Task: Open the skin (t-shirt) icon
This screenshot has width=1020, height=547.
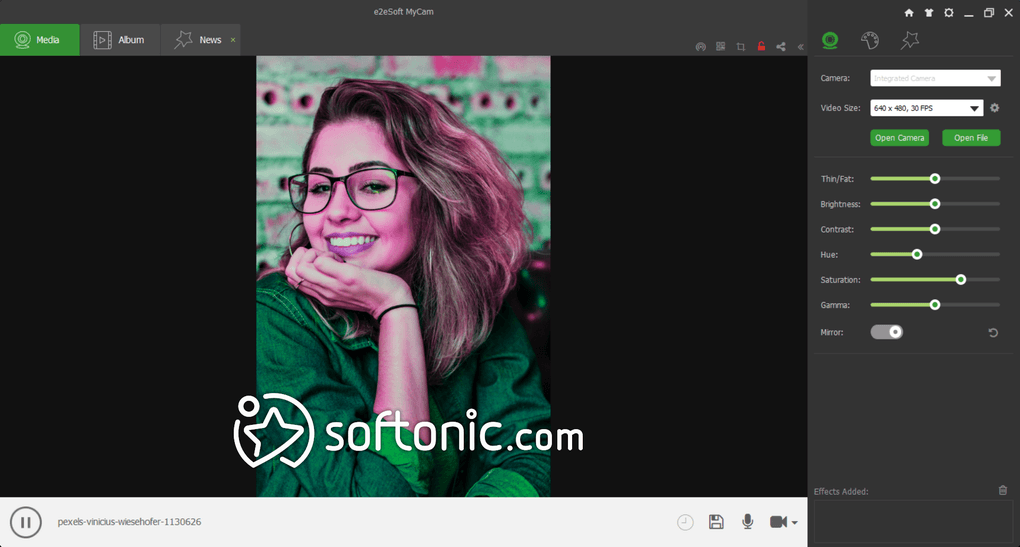Action: pos(929,13)
